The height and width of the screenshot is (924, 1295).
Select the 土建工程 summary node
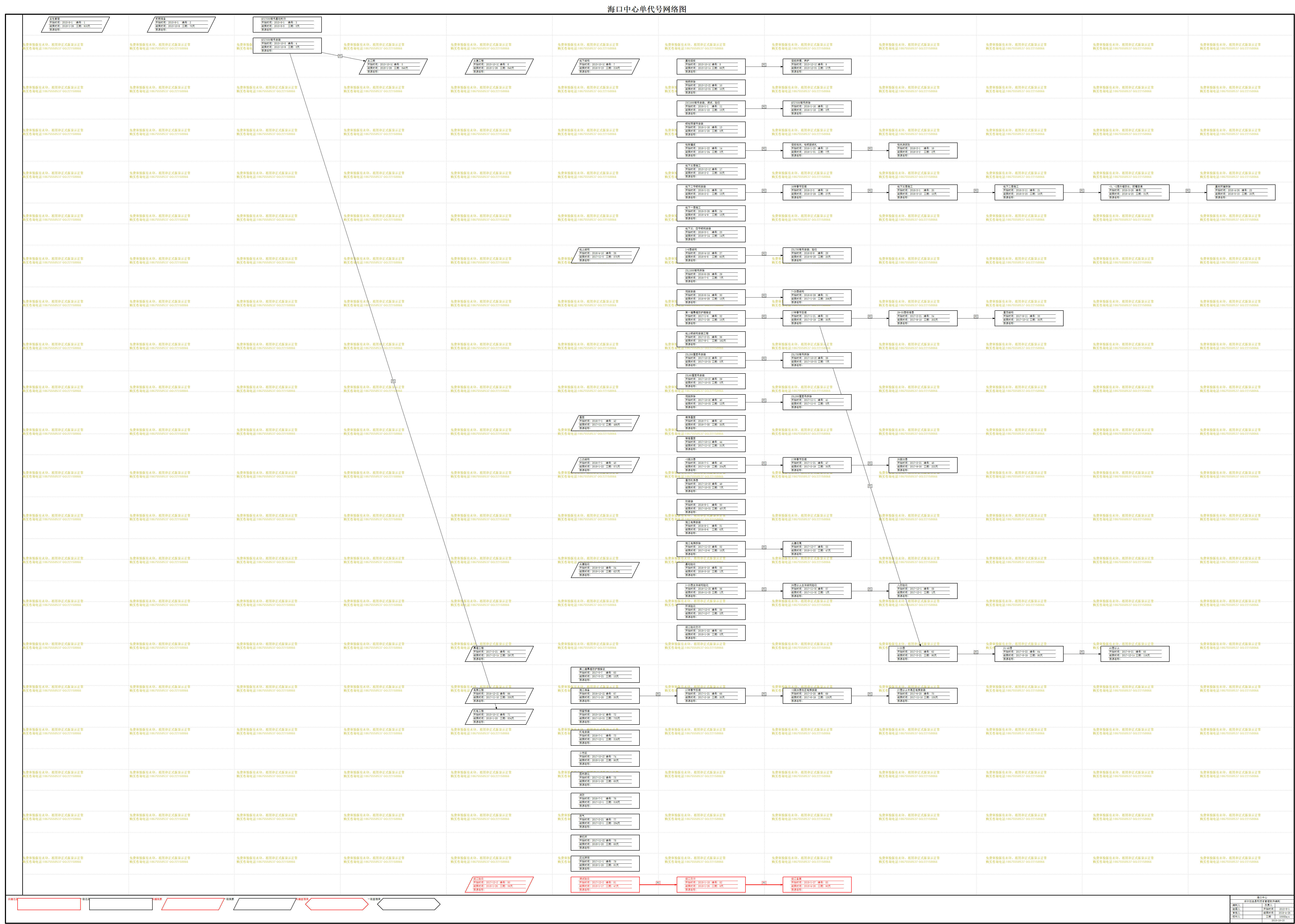[x=499, y=67]
